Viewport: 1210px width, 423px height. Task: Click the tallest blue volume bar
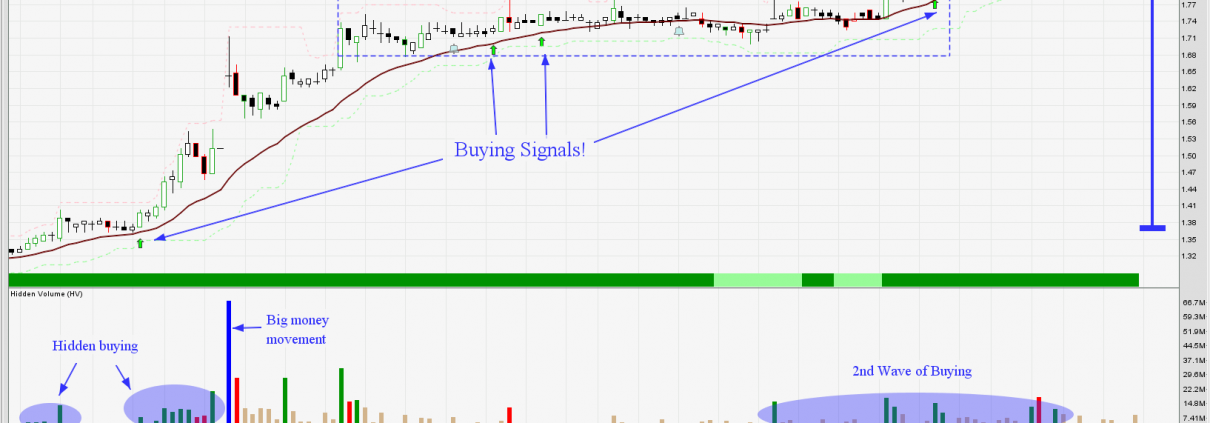click(228, 360)
